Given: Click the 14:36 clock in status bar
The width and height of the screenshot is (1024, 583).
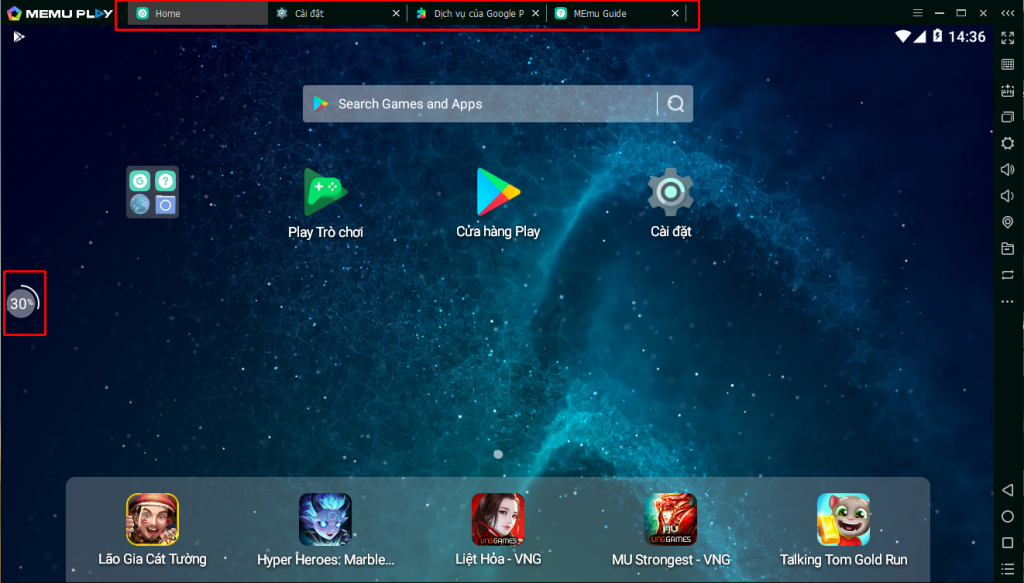Looking at the screenshot, I should tap(967, 37).
